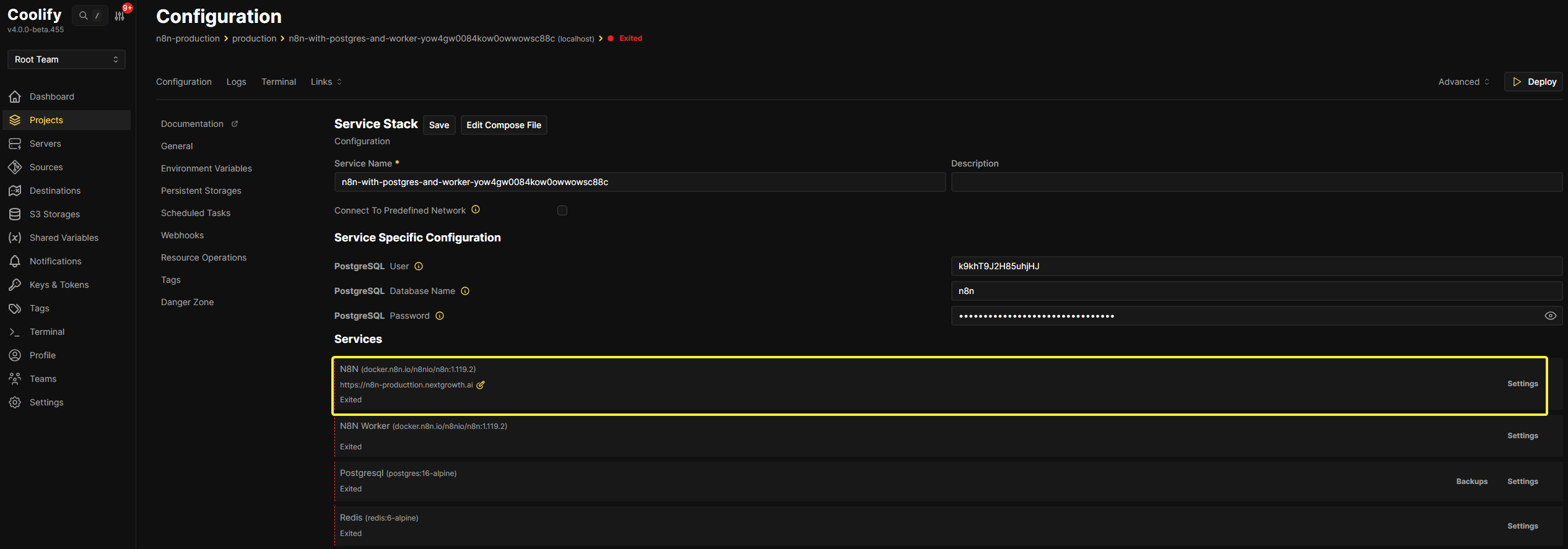Edit the N8N service URL pencil icon
Screen dimensions: 1568x549
point(481,385)
